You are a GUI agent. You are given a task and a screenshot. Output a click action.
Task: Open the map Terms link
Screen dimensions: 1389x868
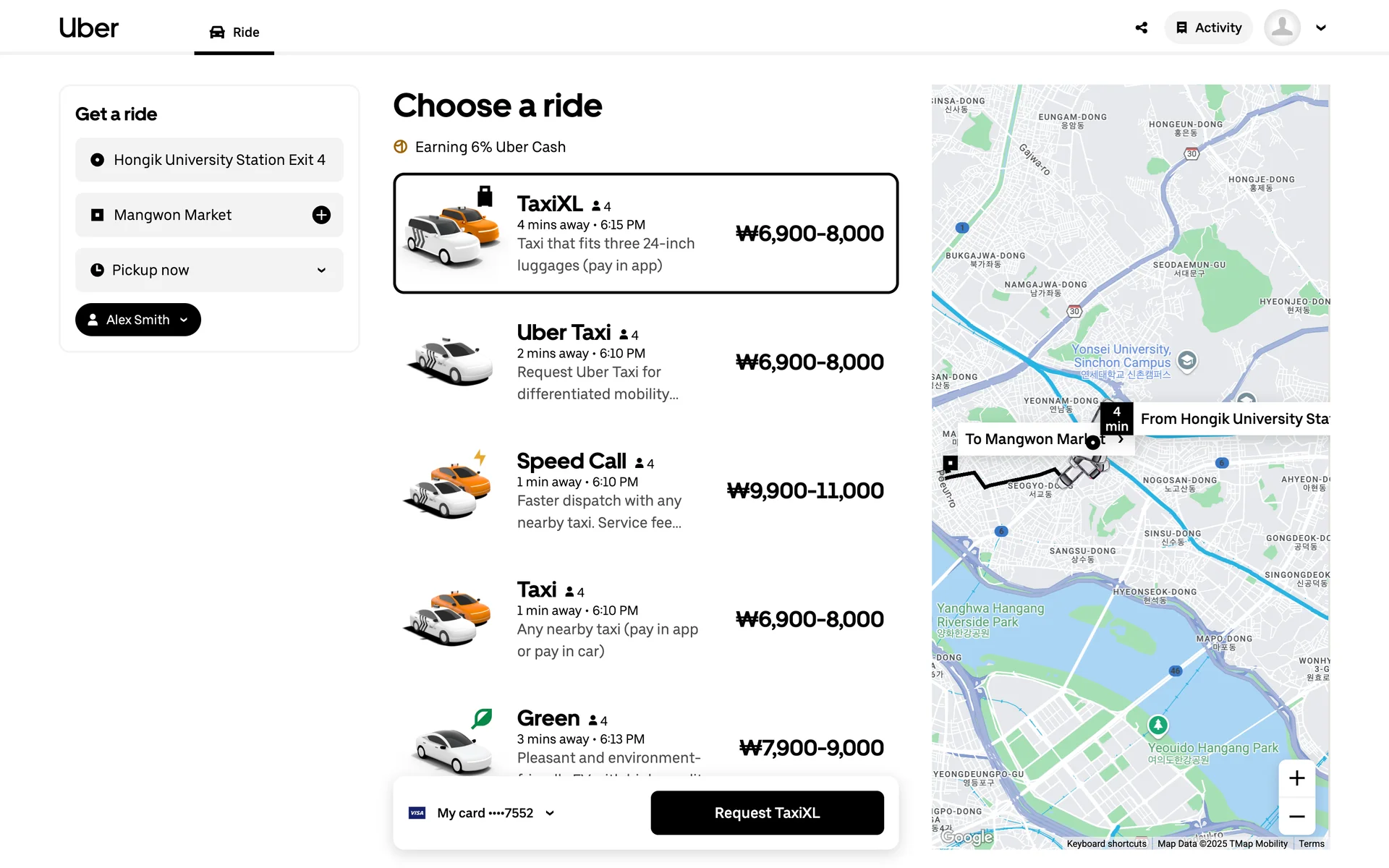(x=1311, y=843)
